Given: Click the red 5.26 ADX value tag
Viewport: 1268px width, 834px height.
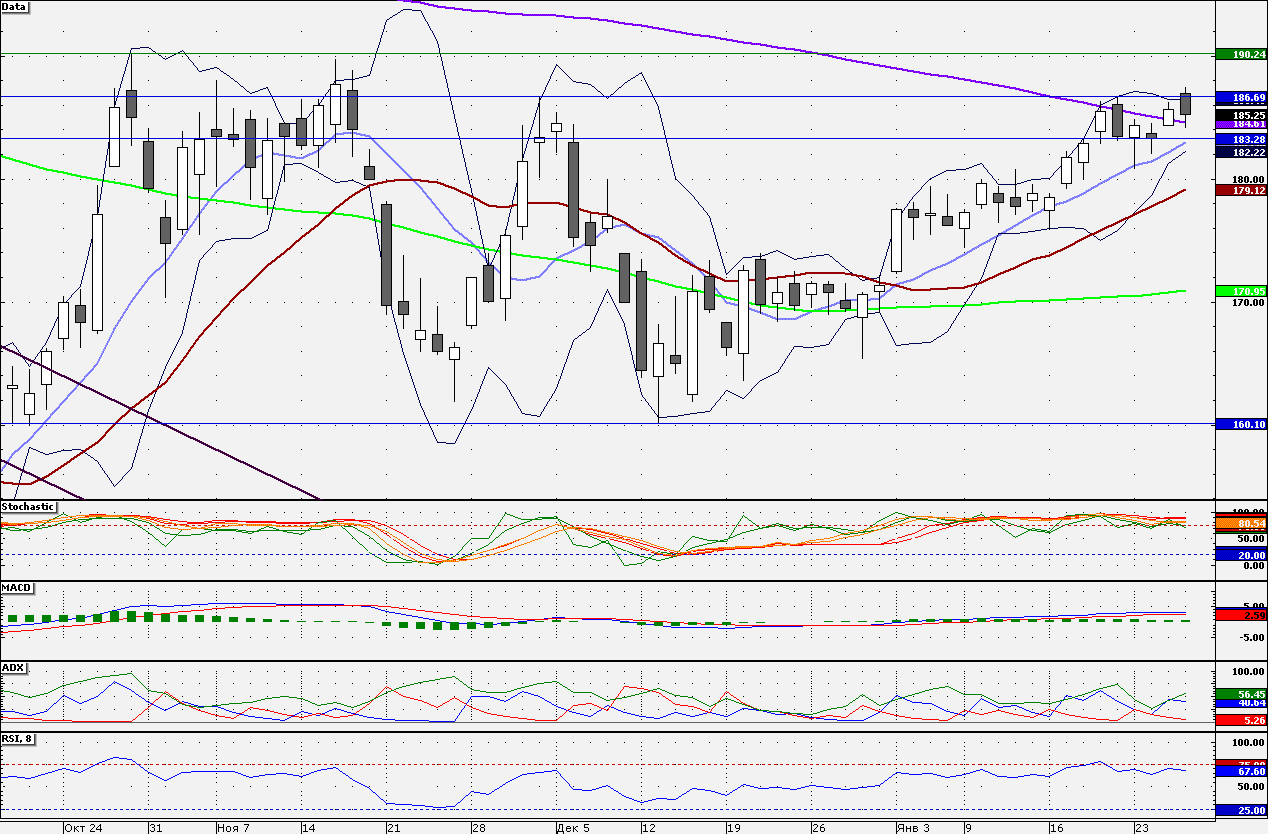Looking at the screenshot, I should [1241, 720].
